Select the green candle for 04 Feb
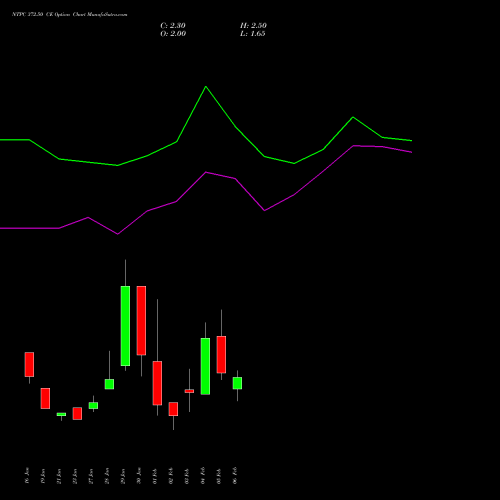The image size is (500, 500). click(205, 366)
